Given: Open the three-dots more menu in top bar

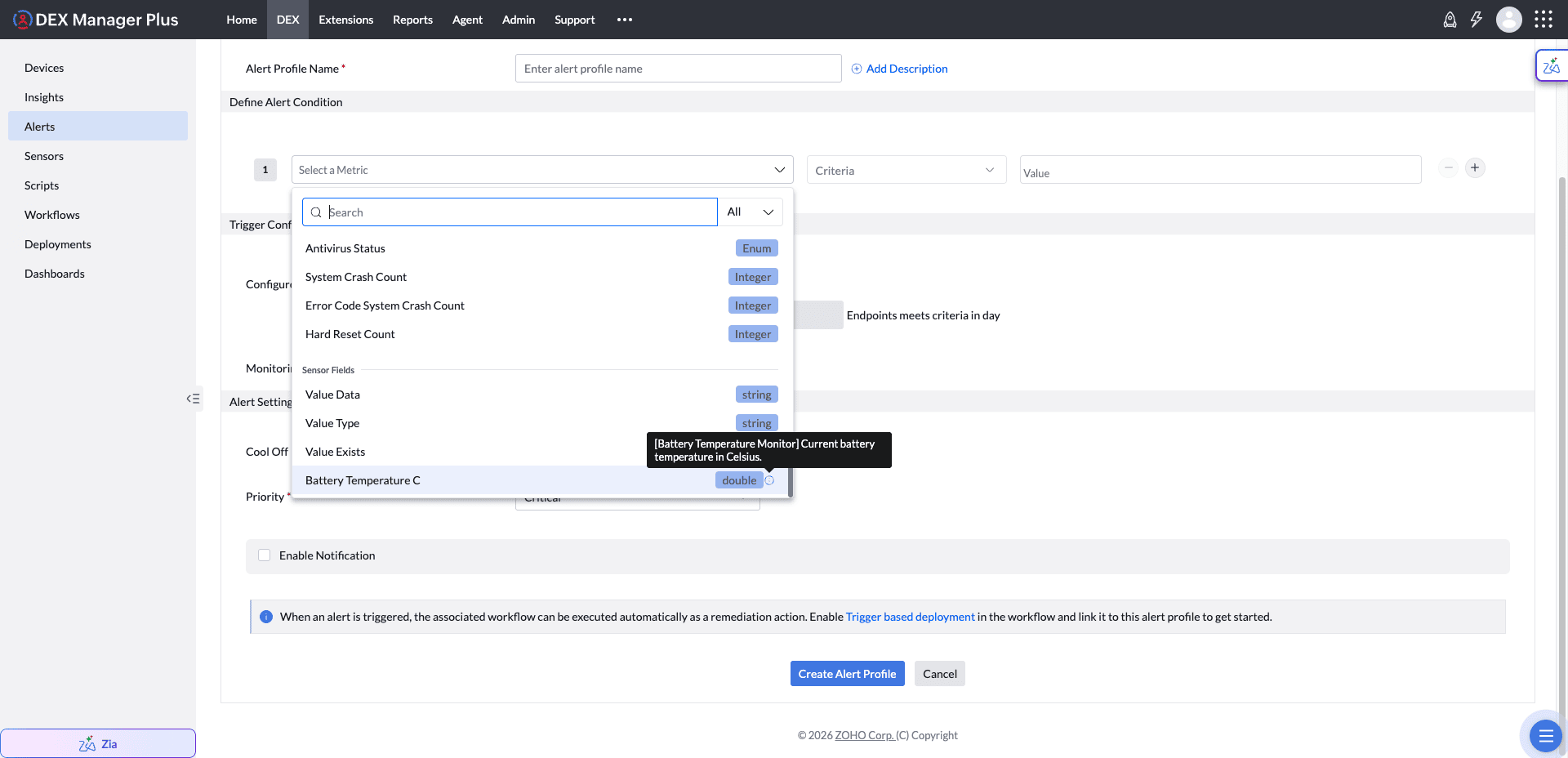Looking at the screenshot, I should (625, 20).
